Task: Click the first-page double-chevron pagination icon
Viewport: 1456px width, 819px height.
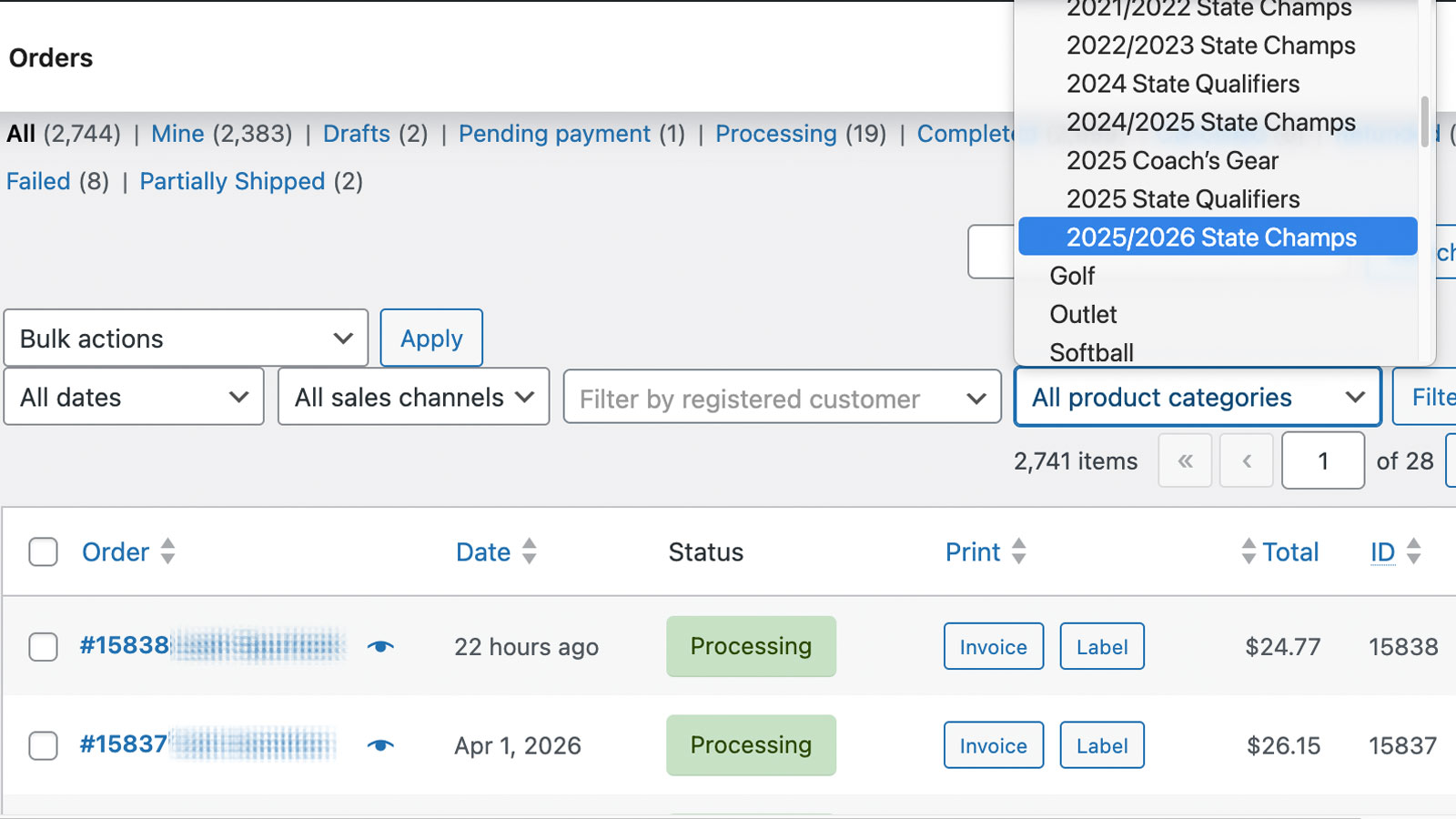Action: click(x=1184, y=460)
